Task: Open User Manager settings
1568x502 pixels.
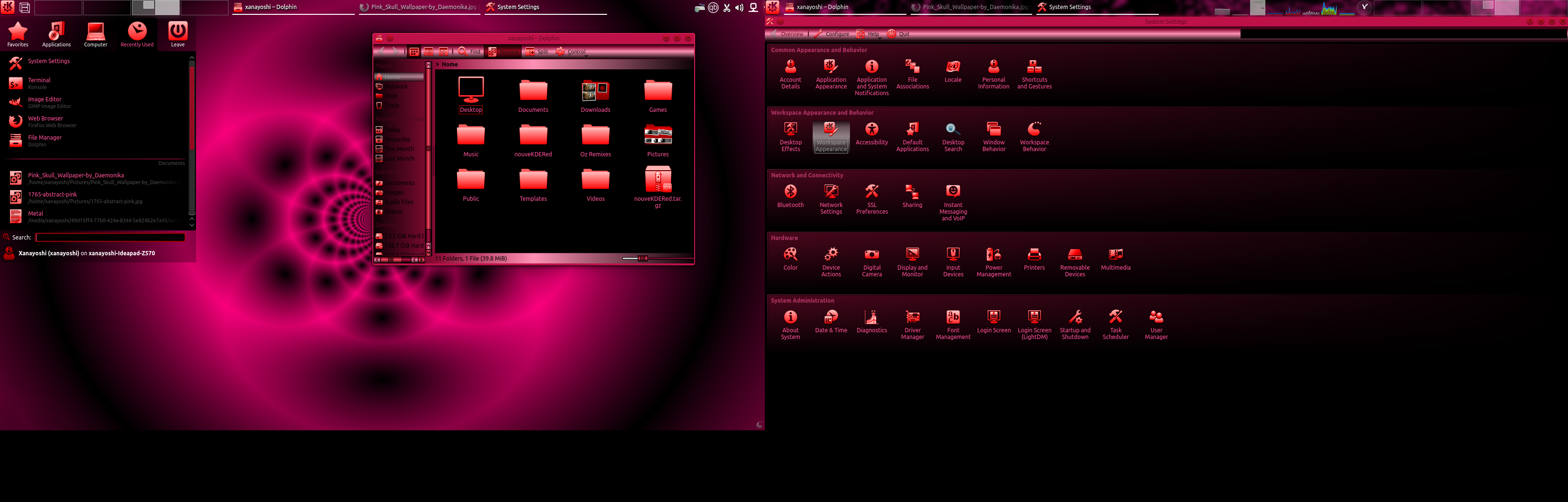Action: click(1156, 325)
